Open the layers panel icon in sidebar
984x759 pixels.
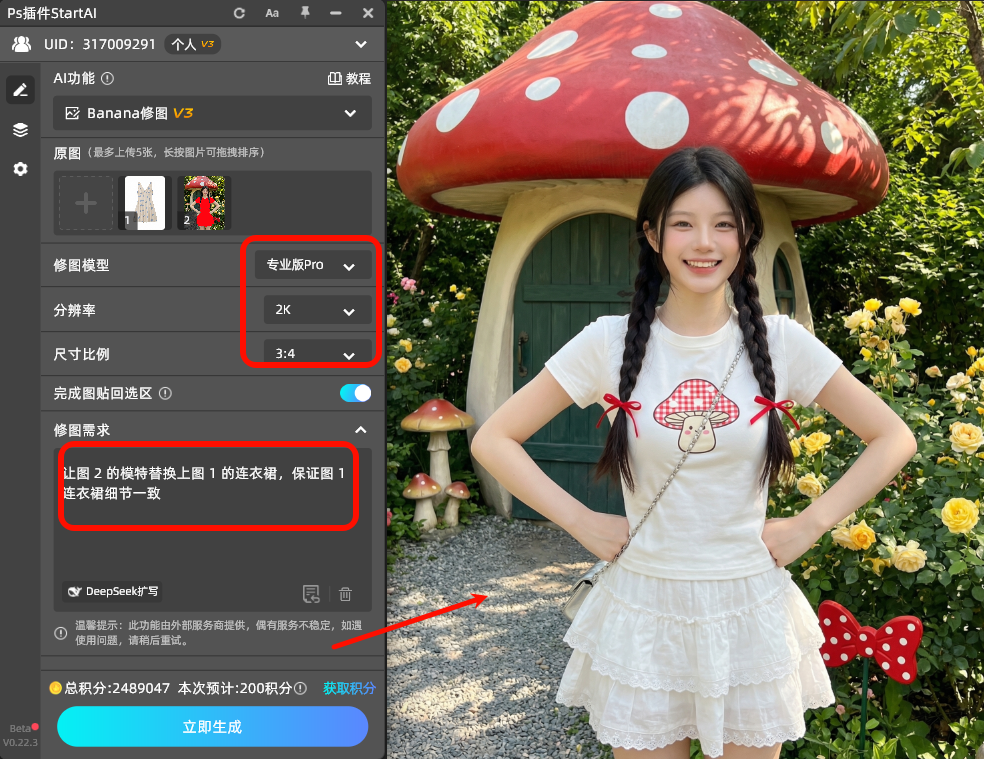coord(20,130)
